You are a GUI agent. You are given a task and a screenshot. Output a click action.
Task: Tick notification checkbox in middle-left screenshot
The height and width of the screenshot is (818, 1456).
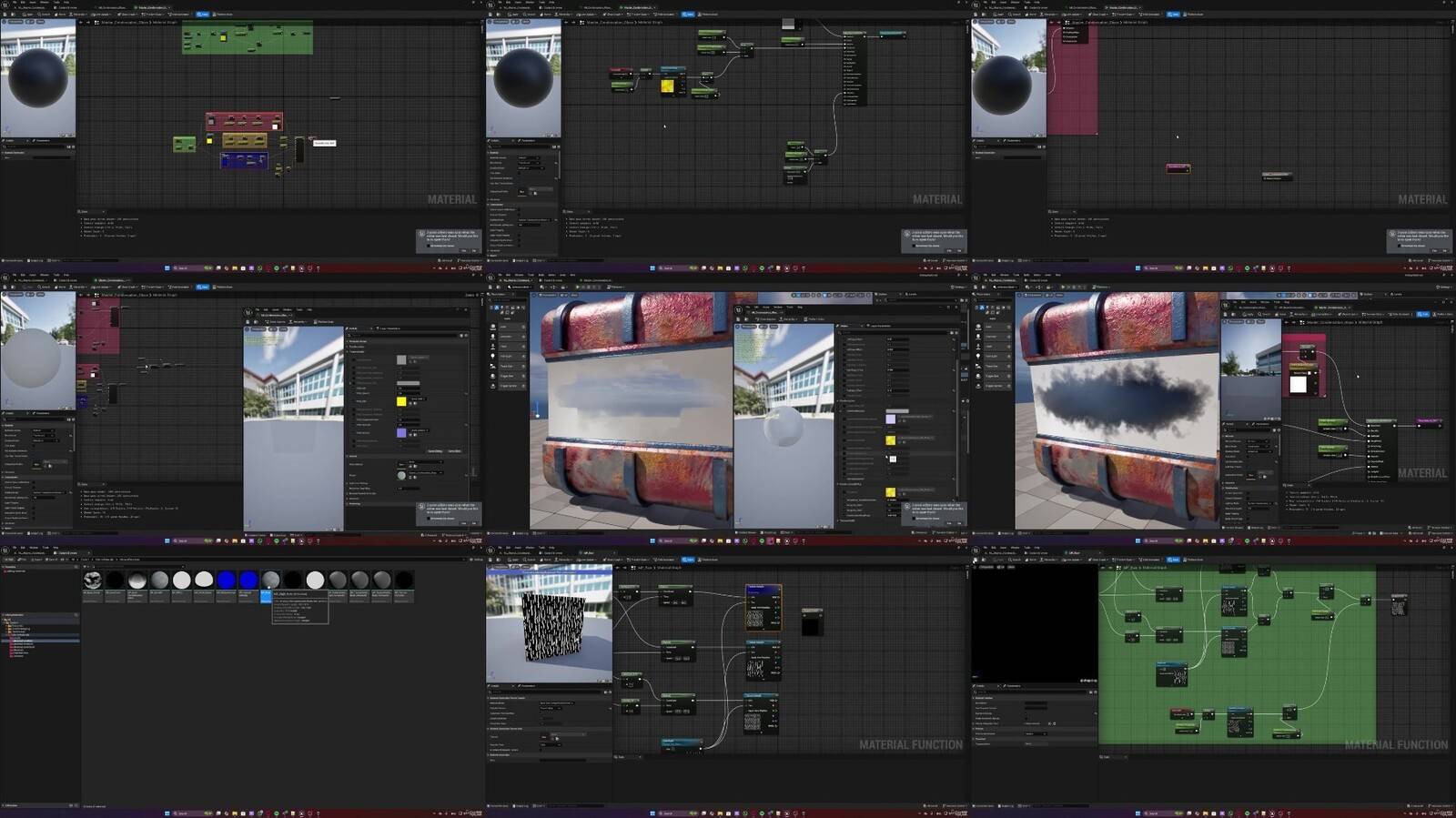coord(429,519)
